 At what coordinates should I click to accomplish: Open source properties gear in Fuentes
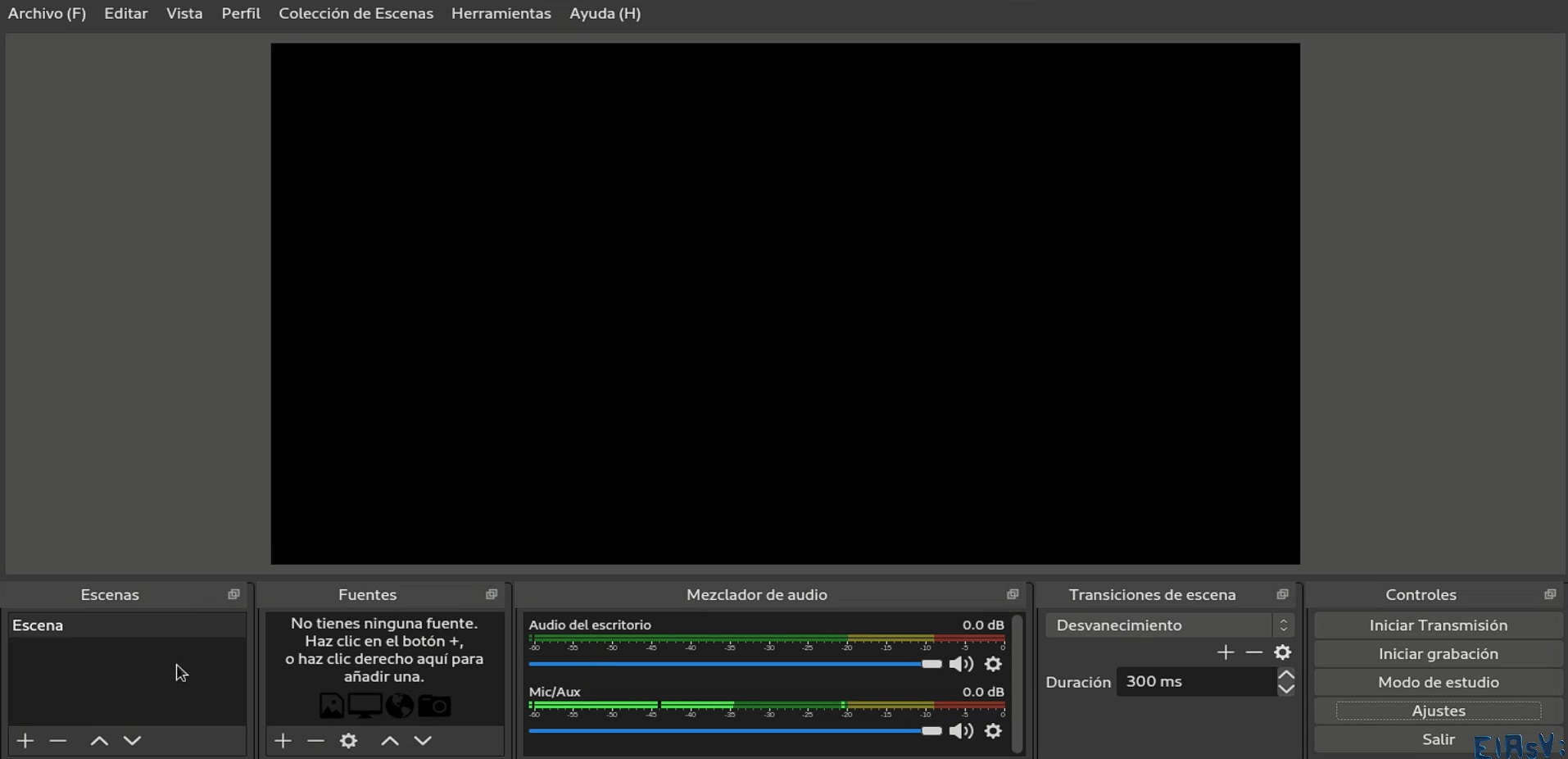[x=348, y=741]
